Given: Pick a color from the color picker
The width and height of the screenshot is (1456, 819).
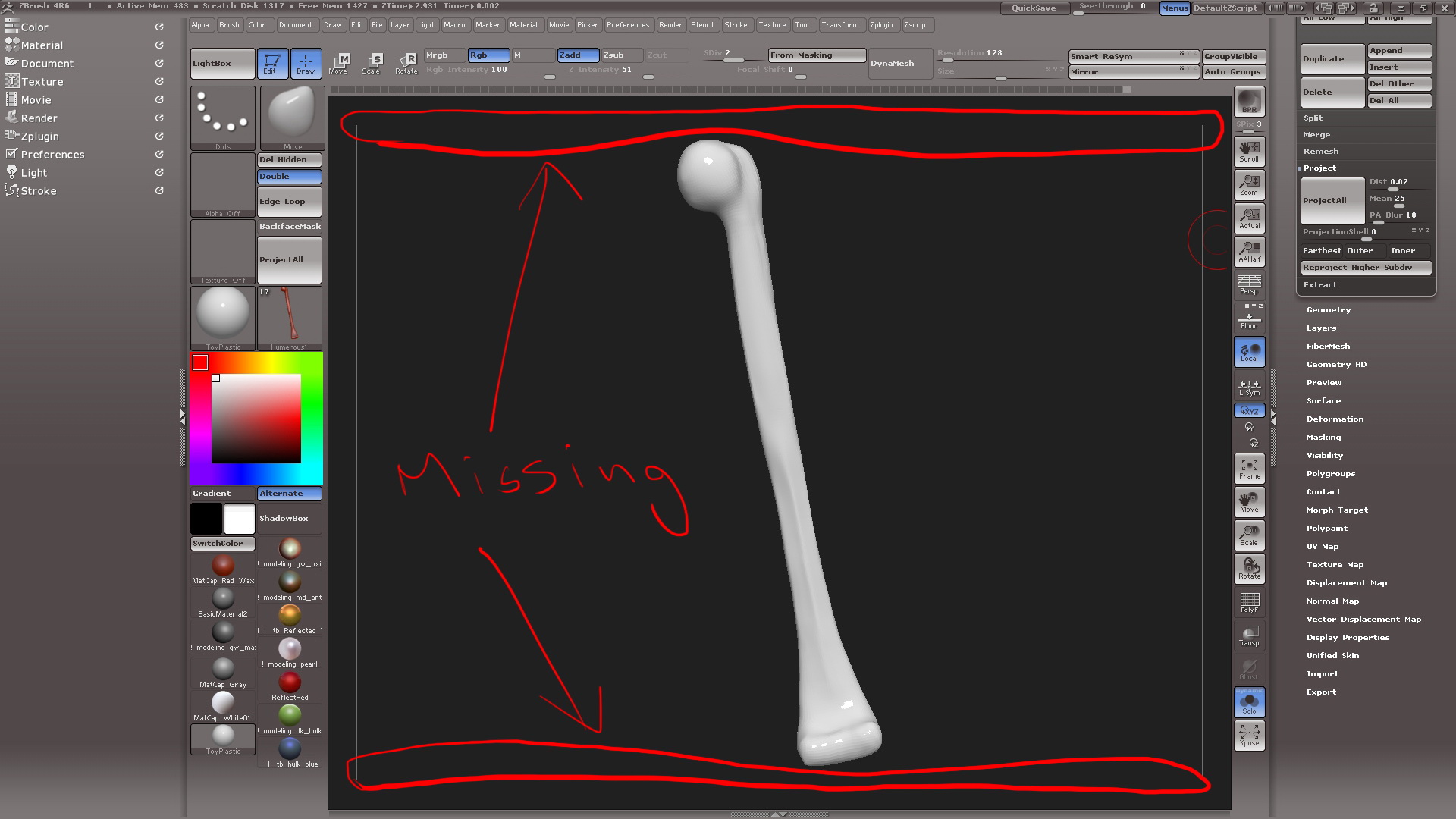Looking at the screenshot, I should pos(258,417).
